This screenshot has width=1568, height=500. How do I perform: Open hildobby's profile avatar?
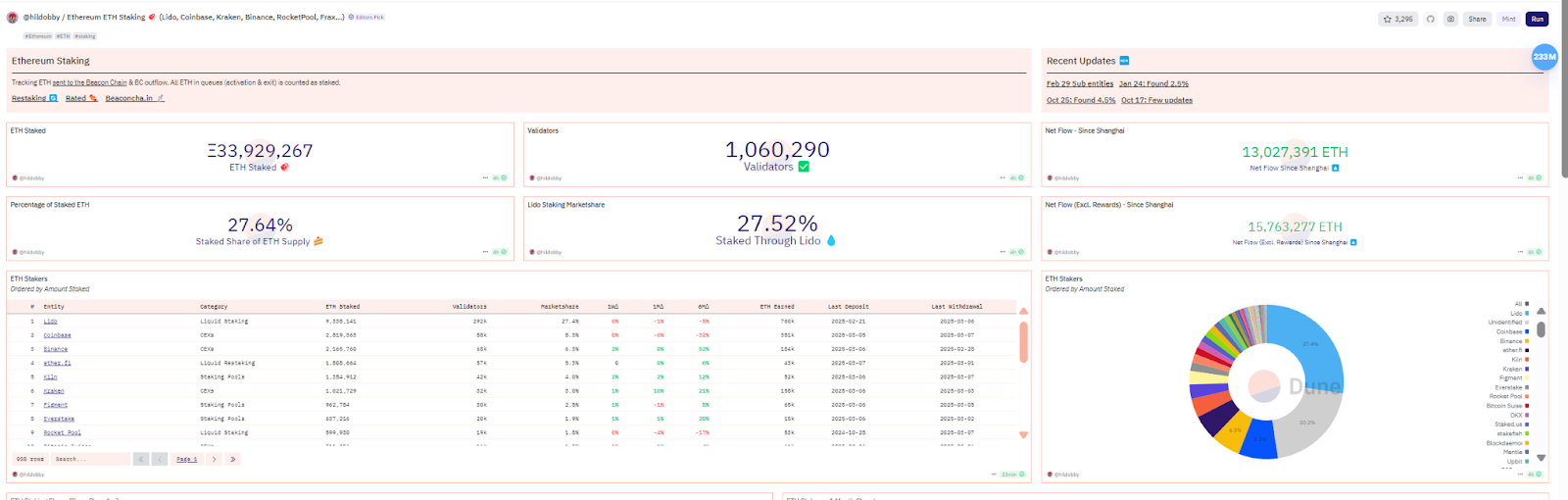(x=13, y=18)
